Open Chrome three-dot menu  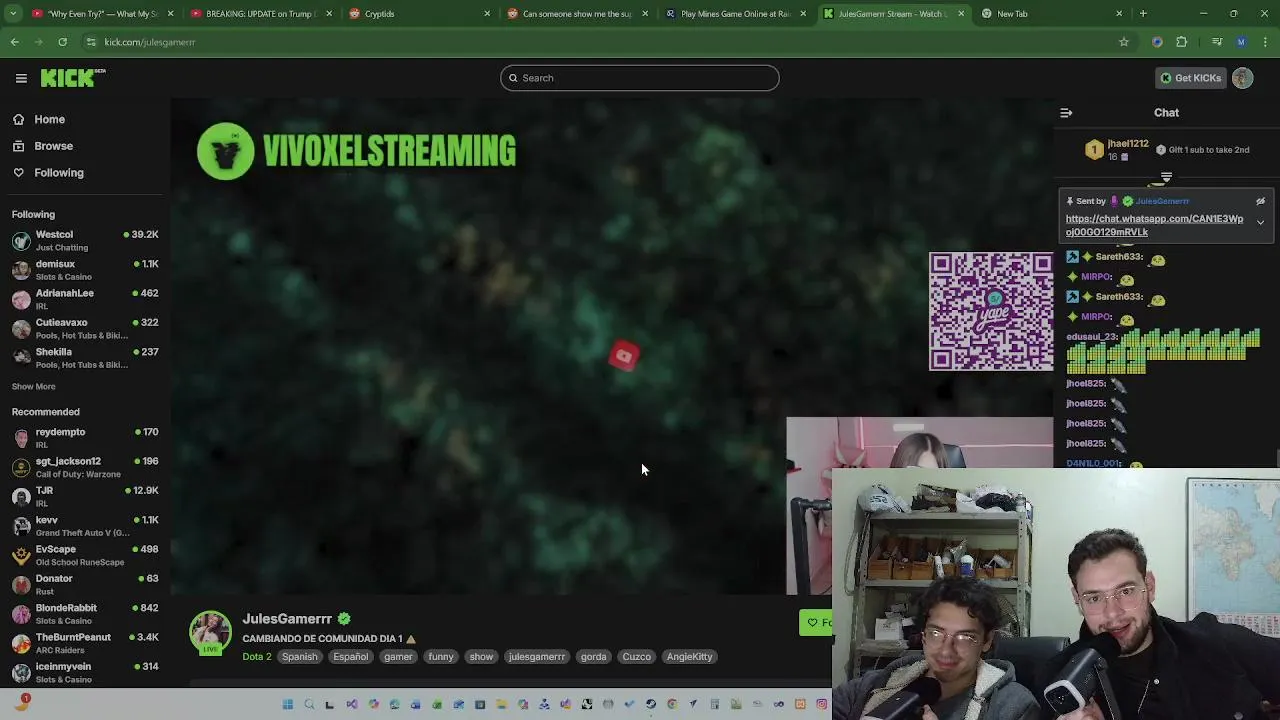pos(1266,42)
